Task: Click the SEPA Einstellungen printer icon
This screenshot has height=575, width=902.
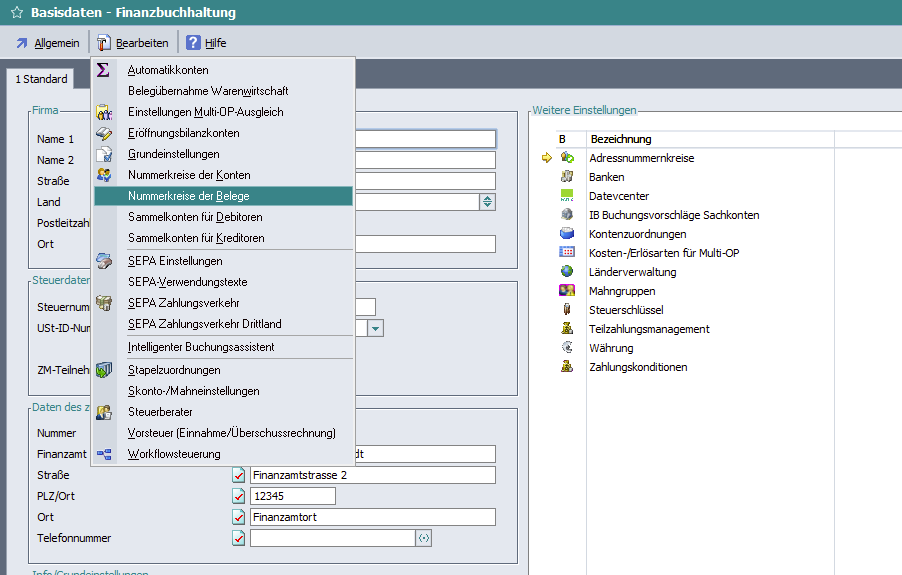Action: click(104, 261)
